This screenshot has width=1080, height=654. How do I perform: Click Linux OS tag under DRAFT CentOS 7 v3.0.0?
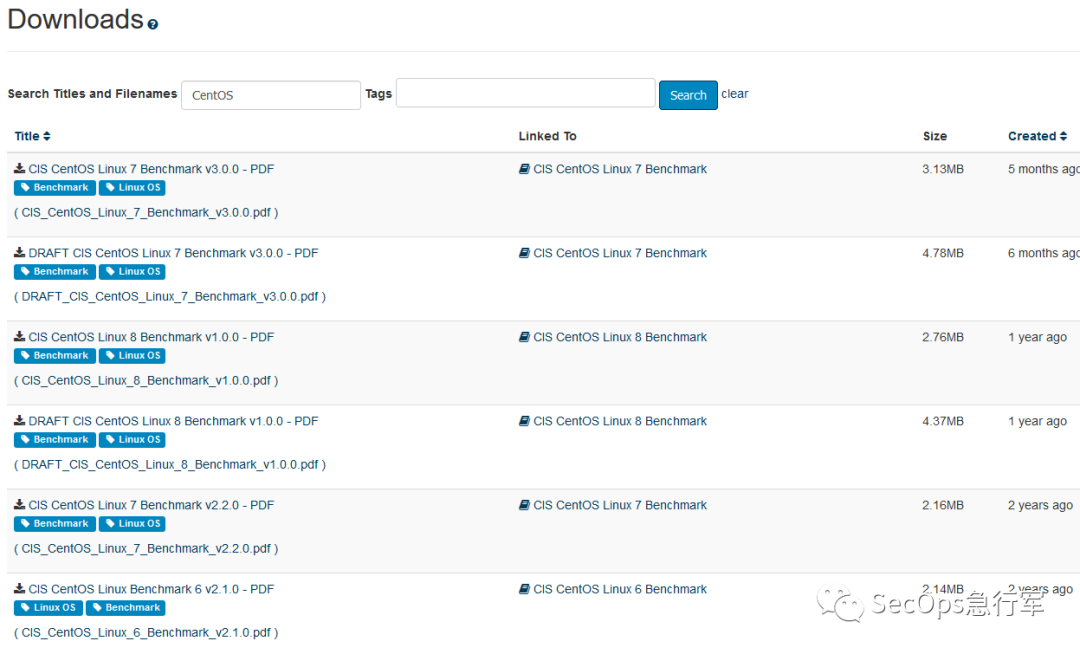[132, 272]
